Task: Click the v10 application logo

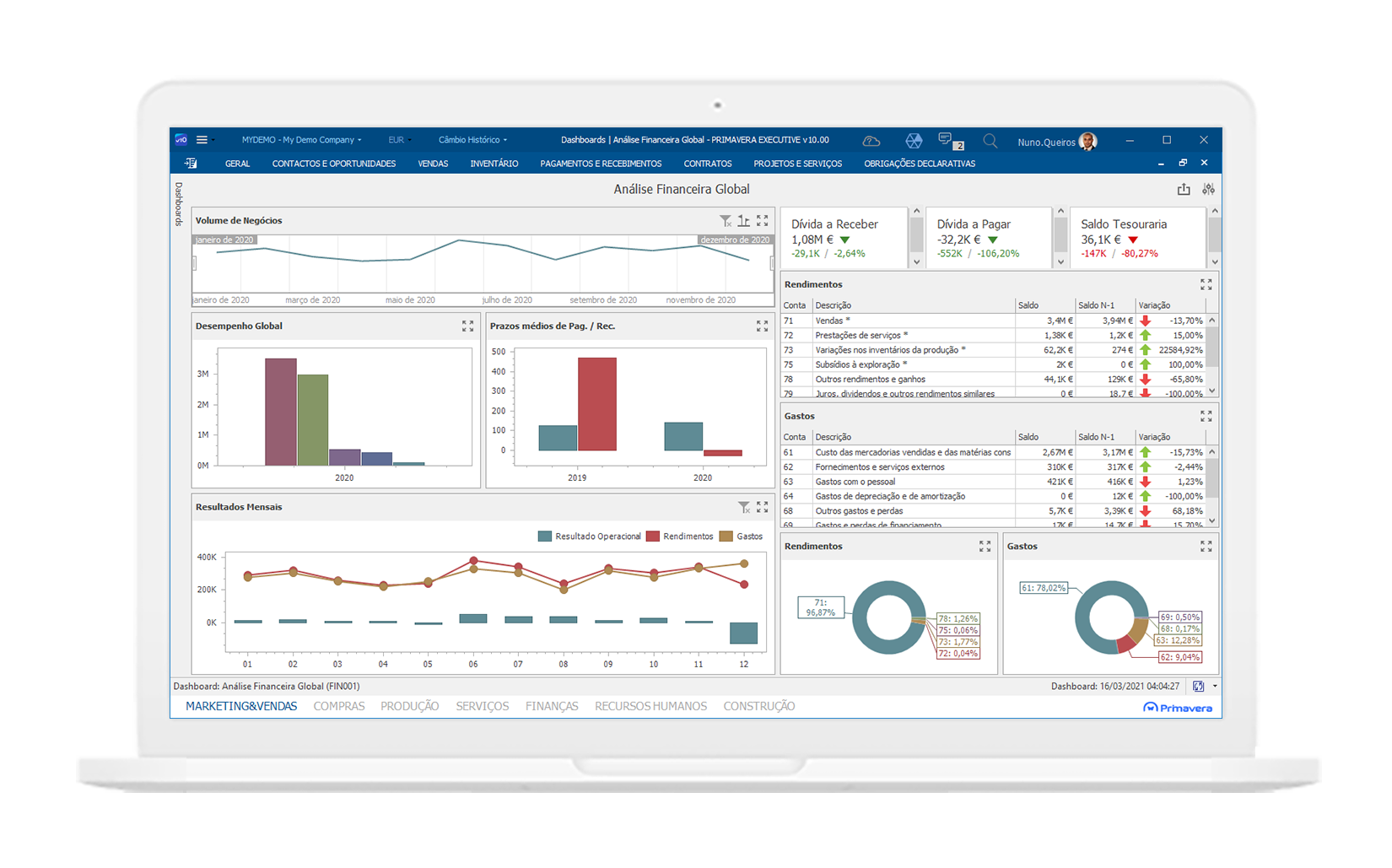Action: pyautogui.click(x=181, y=140)
